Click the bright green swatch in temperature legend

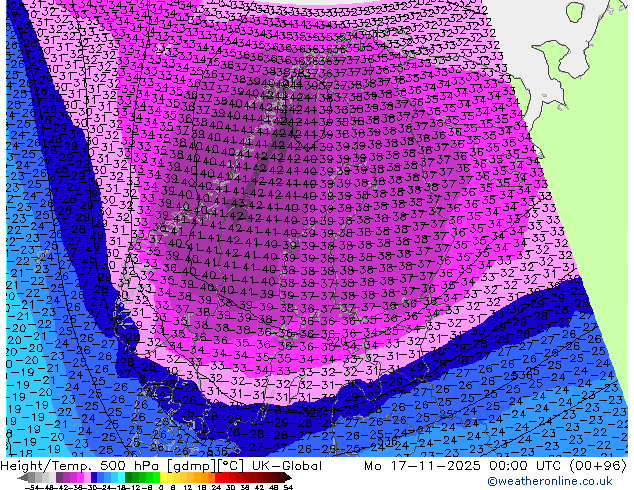156,477
